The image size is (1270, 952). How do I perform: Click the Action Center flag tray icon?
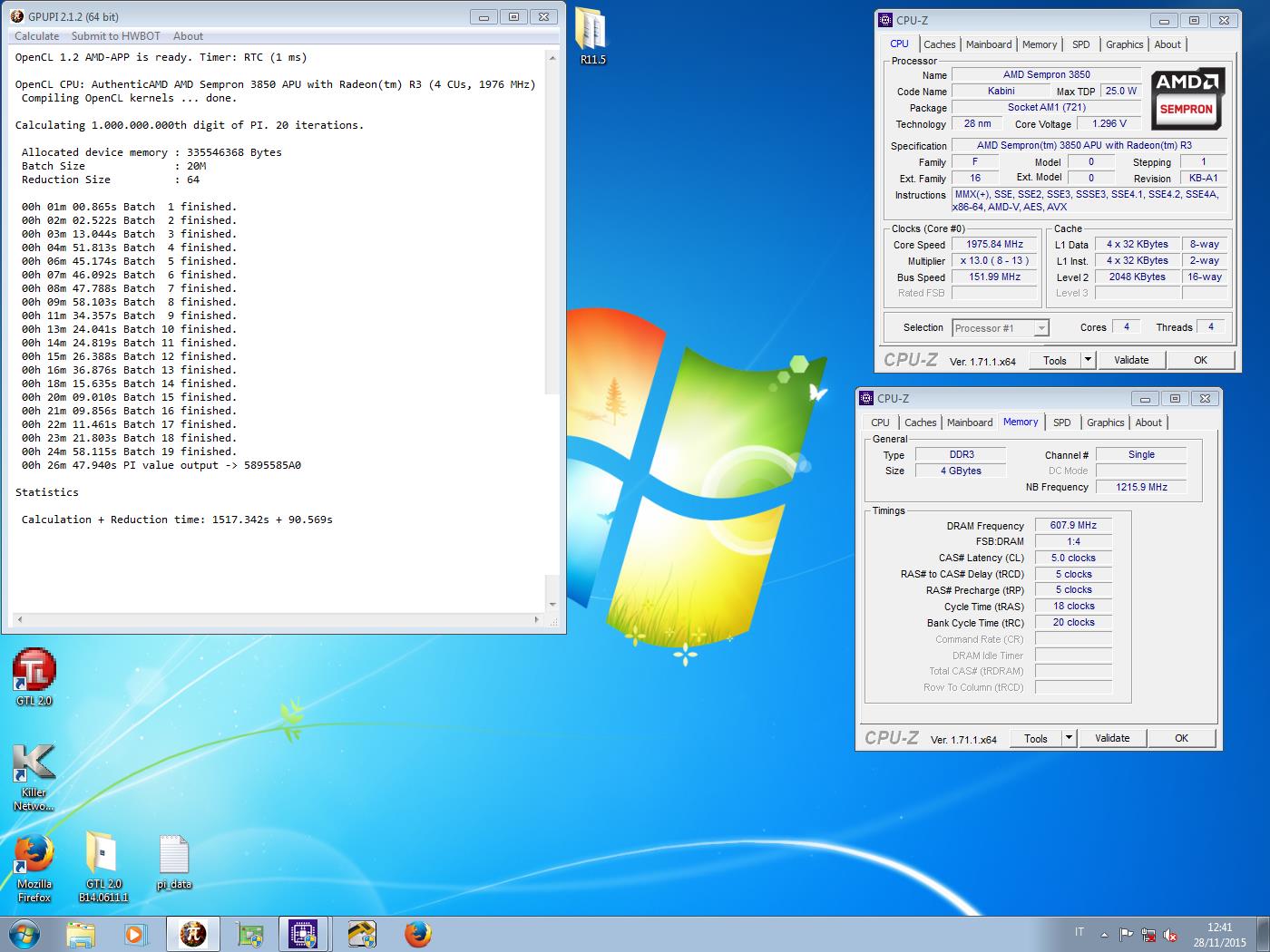(x=1127, y=934)
